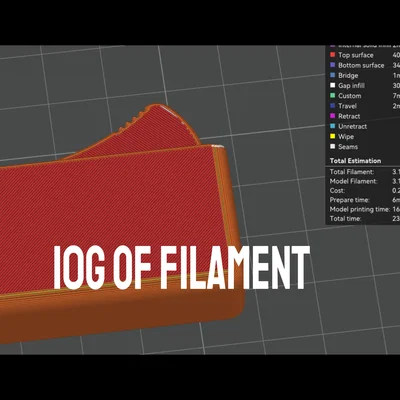This screenshot has width=400, height=400.
Task: Select the 'Custom' legend label
Action: tap(350, 96)
